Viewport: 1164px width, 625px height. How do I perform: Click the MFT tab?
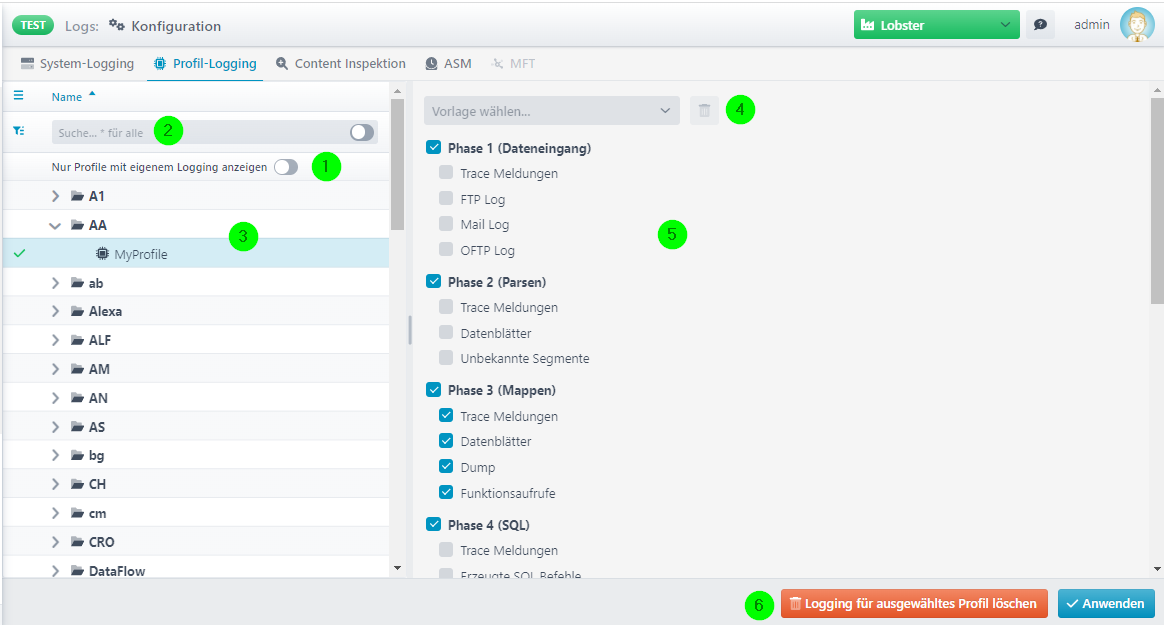click(513, 64)
